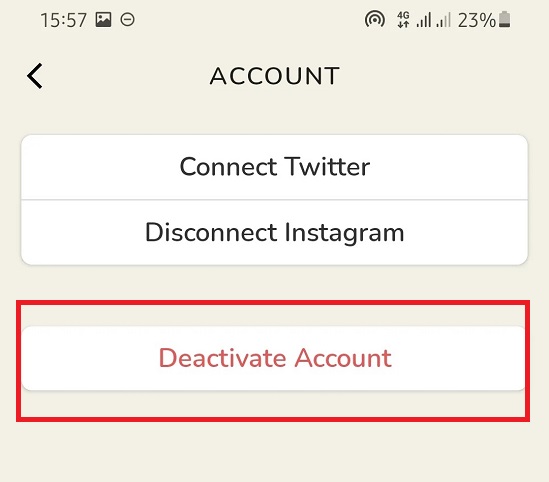Tap the battery icon in status bar
Screen dimensions: 549x482
coord(505,19)
